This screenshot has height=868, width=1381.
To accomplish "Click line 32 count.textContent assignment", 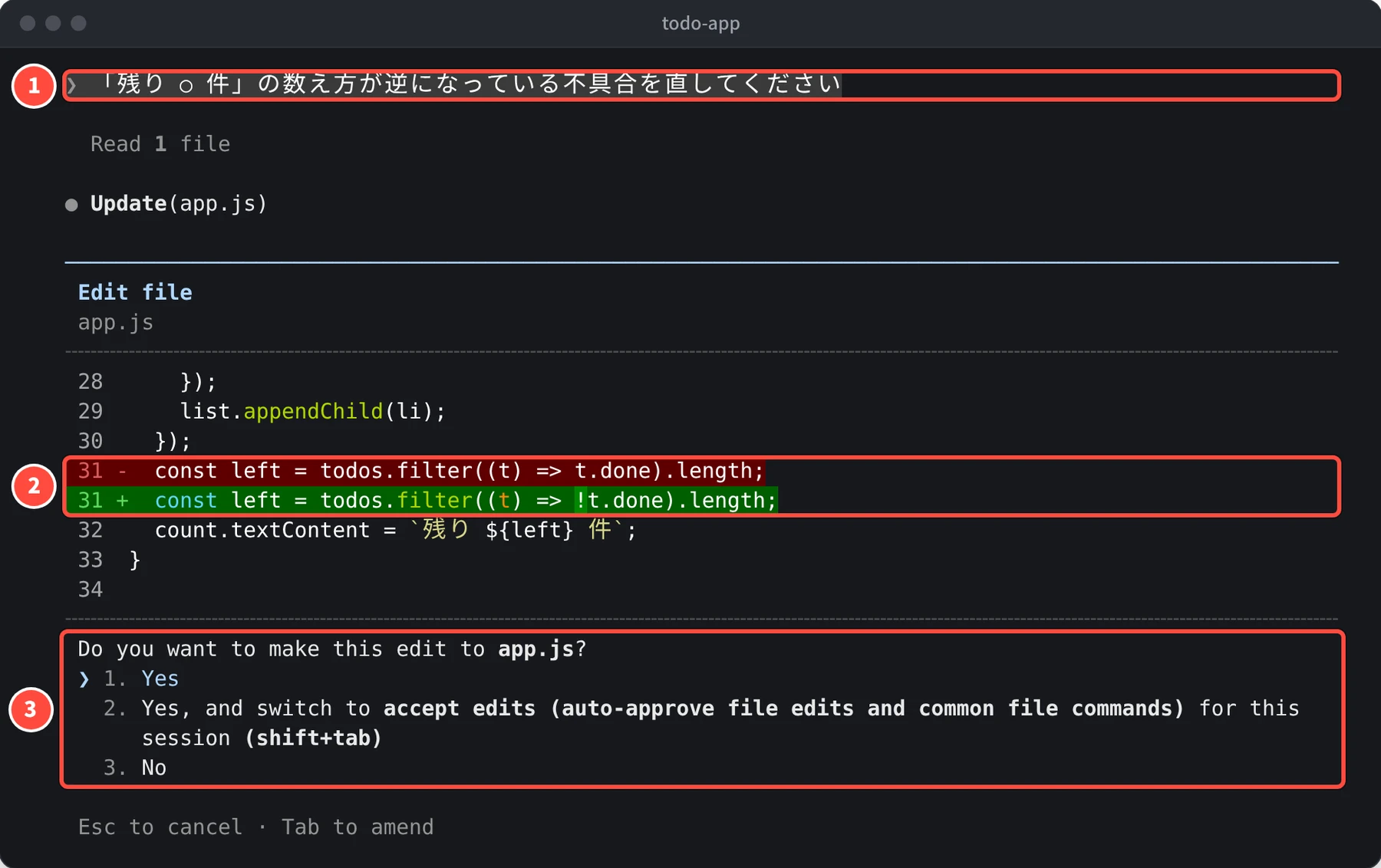I will (x=395, y=530).
